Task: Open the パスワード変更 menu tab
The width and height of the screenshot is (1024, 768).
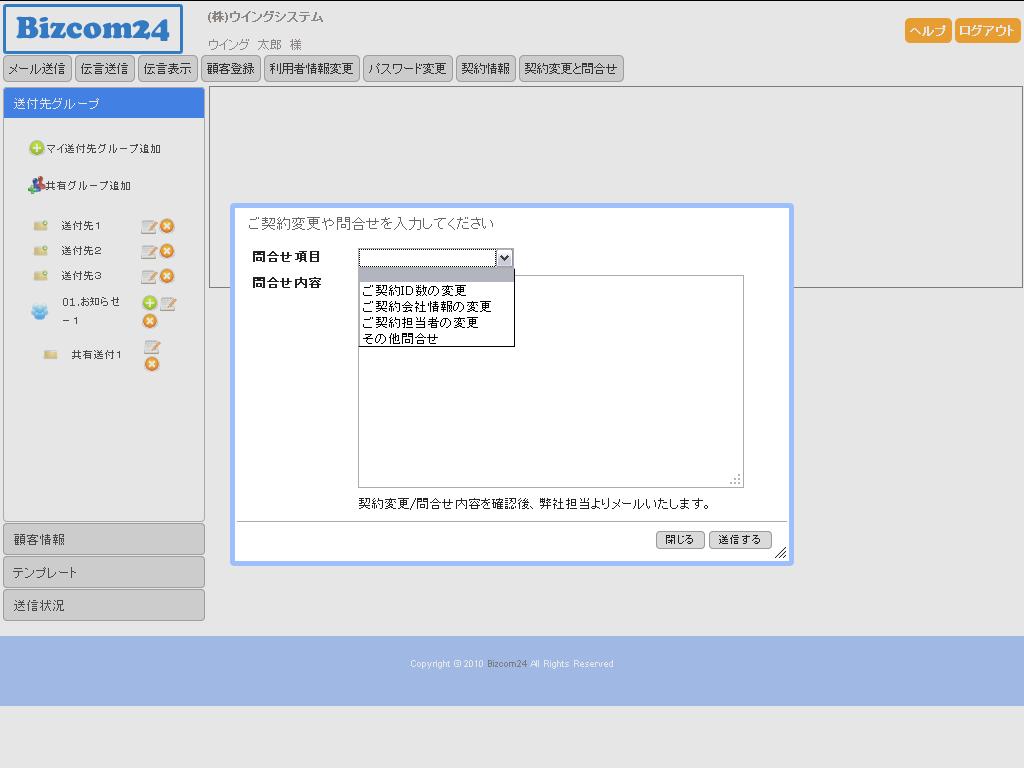Action: pos(407,69)
